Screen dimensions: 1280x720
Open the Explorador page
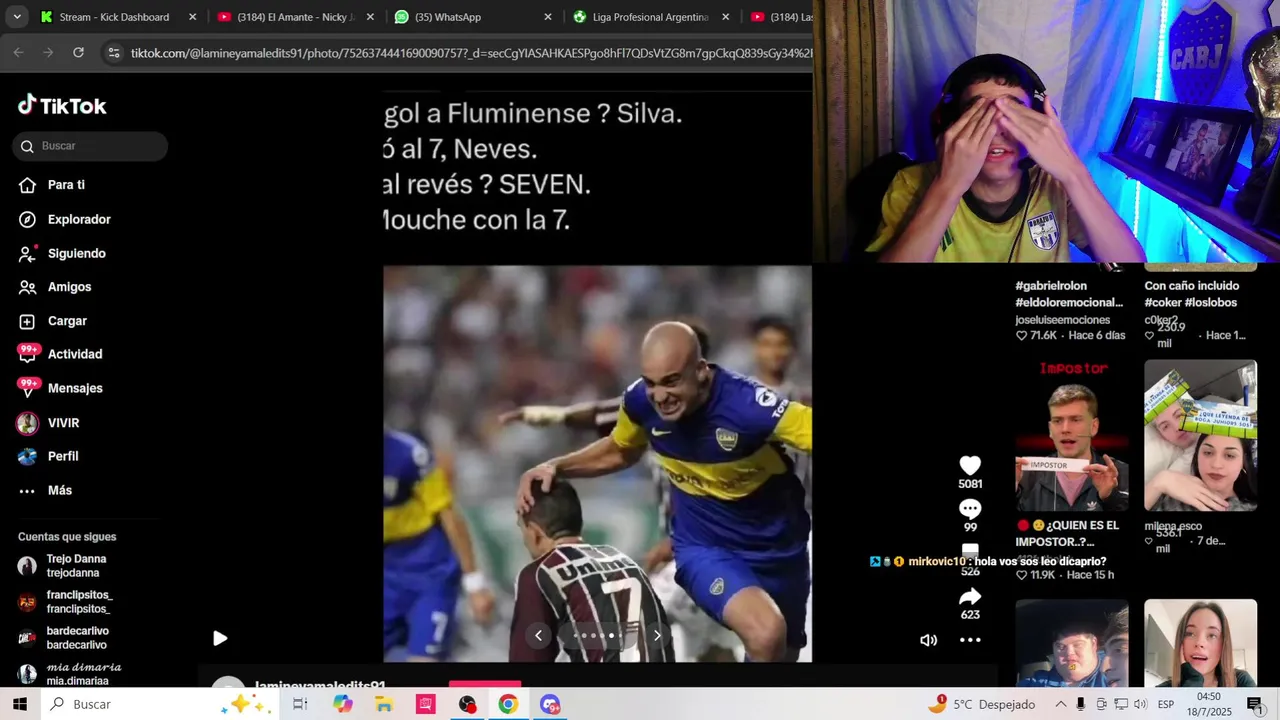pyautogui.click(x=65, y=220)
